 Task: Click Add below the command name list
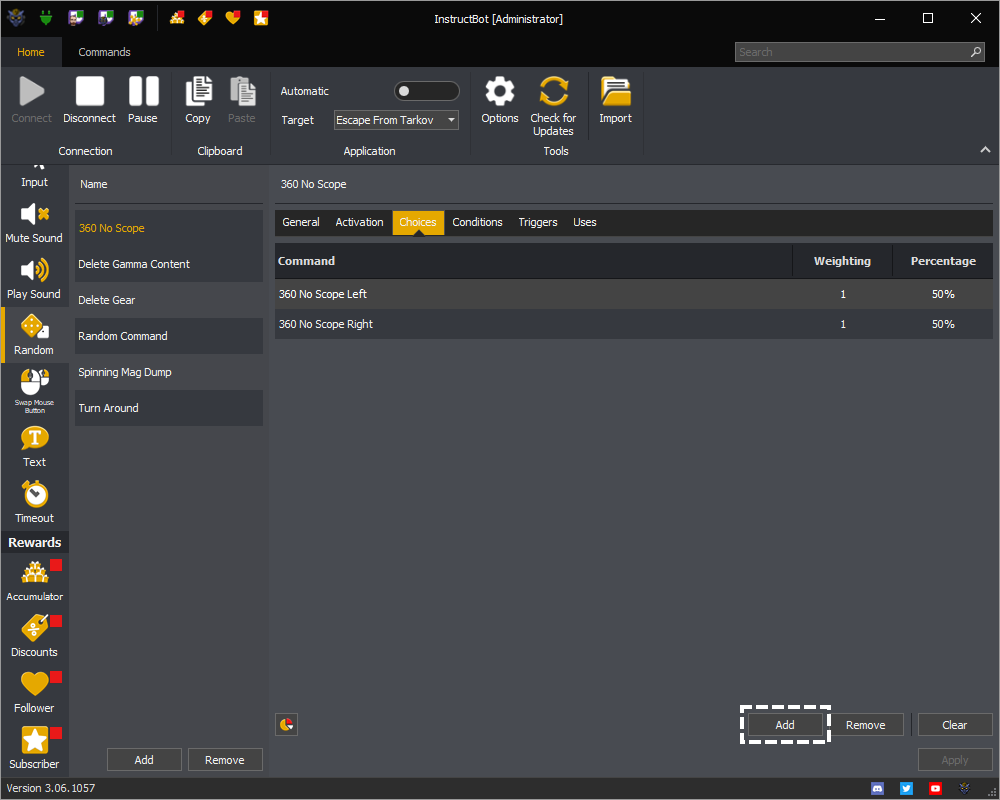point(144,760)
